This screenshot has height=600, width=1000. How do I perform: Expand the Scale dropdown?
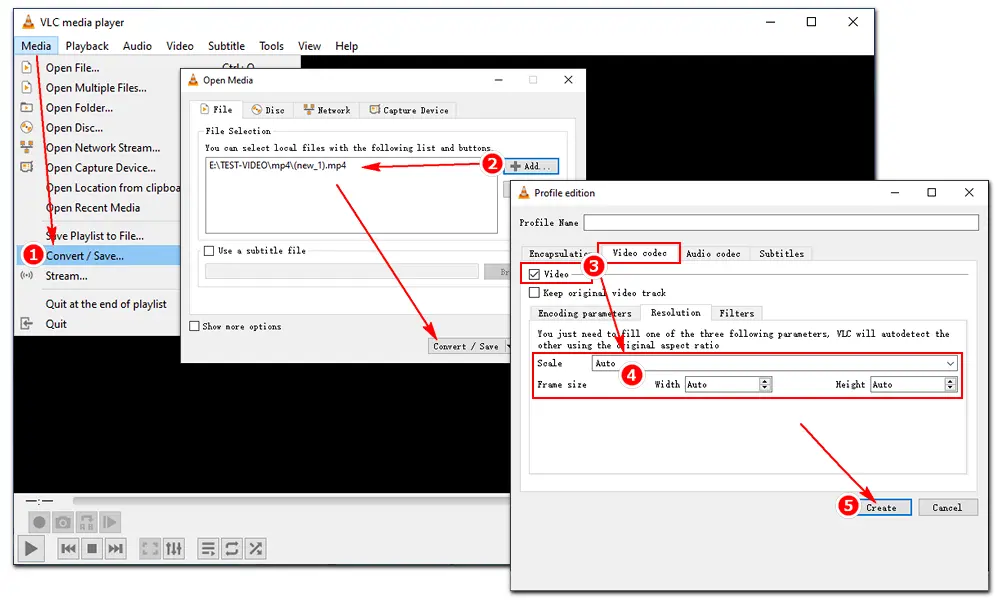click(950, 363)
